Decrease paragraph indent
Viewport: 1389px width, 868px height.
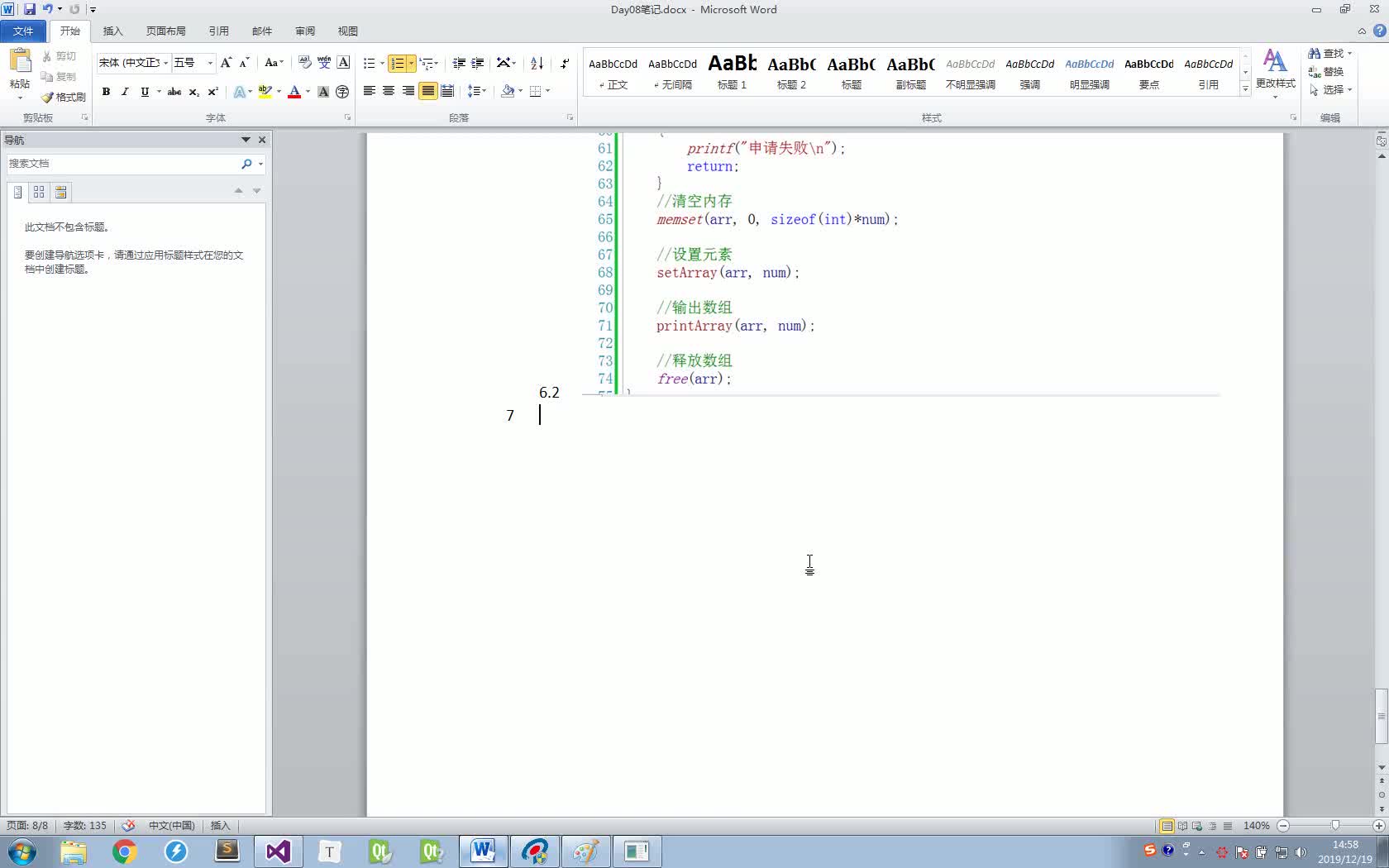(459, 63)
